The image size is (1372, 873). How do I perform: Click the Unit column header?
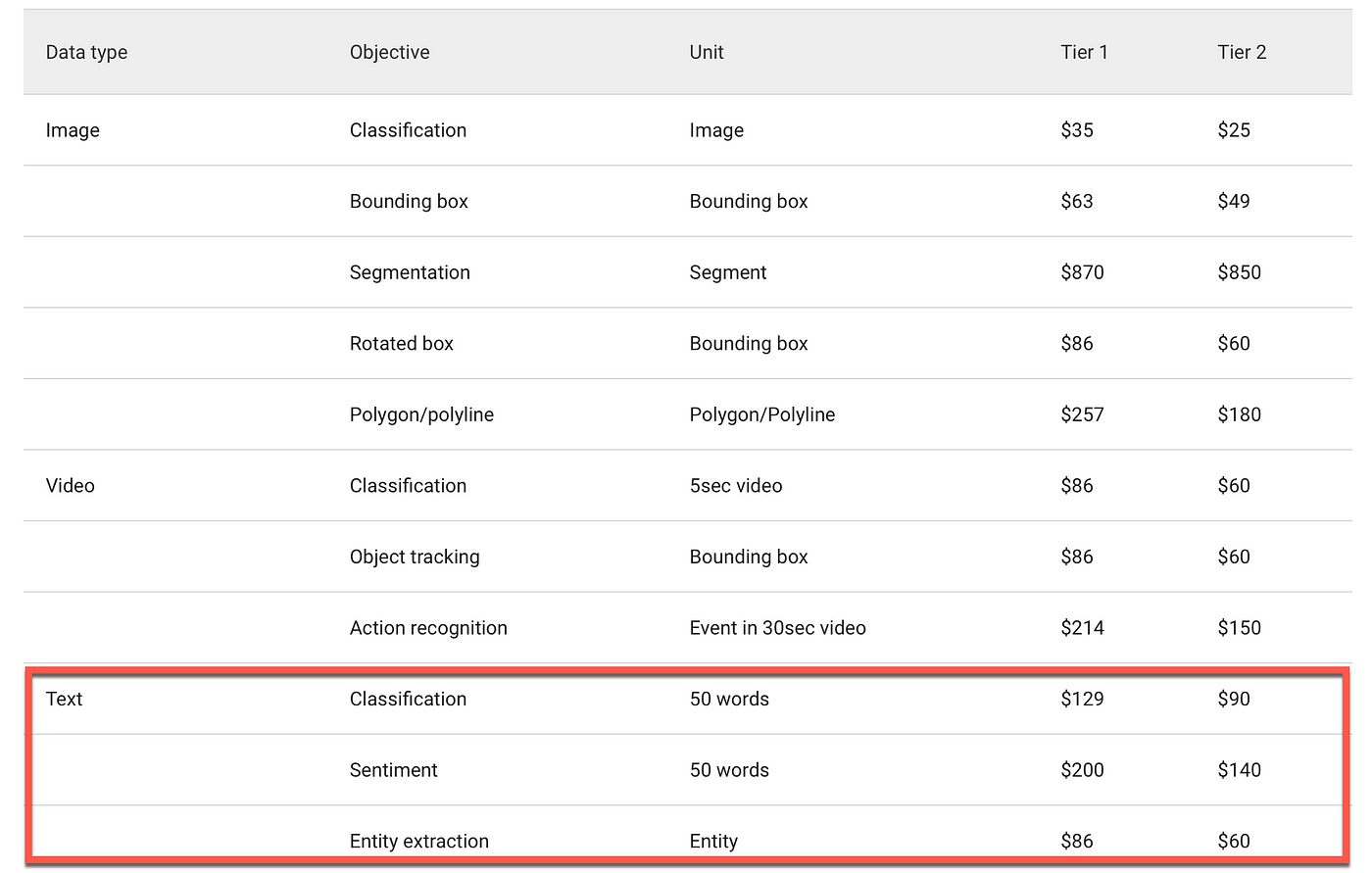(706, 52)
